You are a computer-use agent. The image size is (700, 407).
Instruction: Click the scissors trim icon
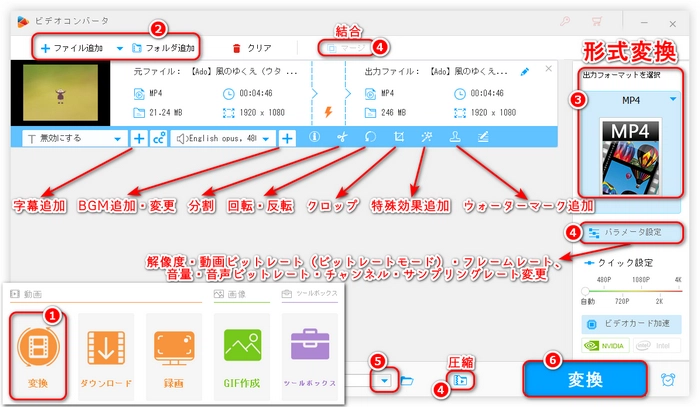click(x=342, y=137)
